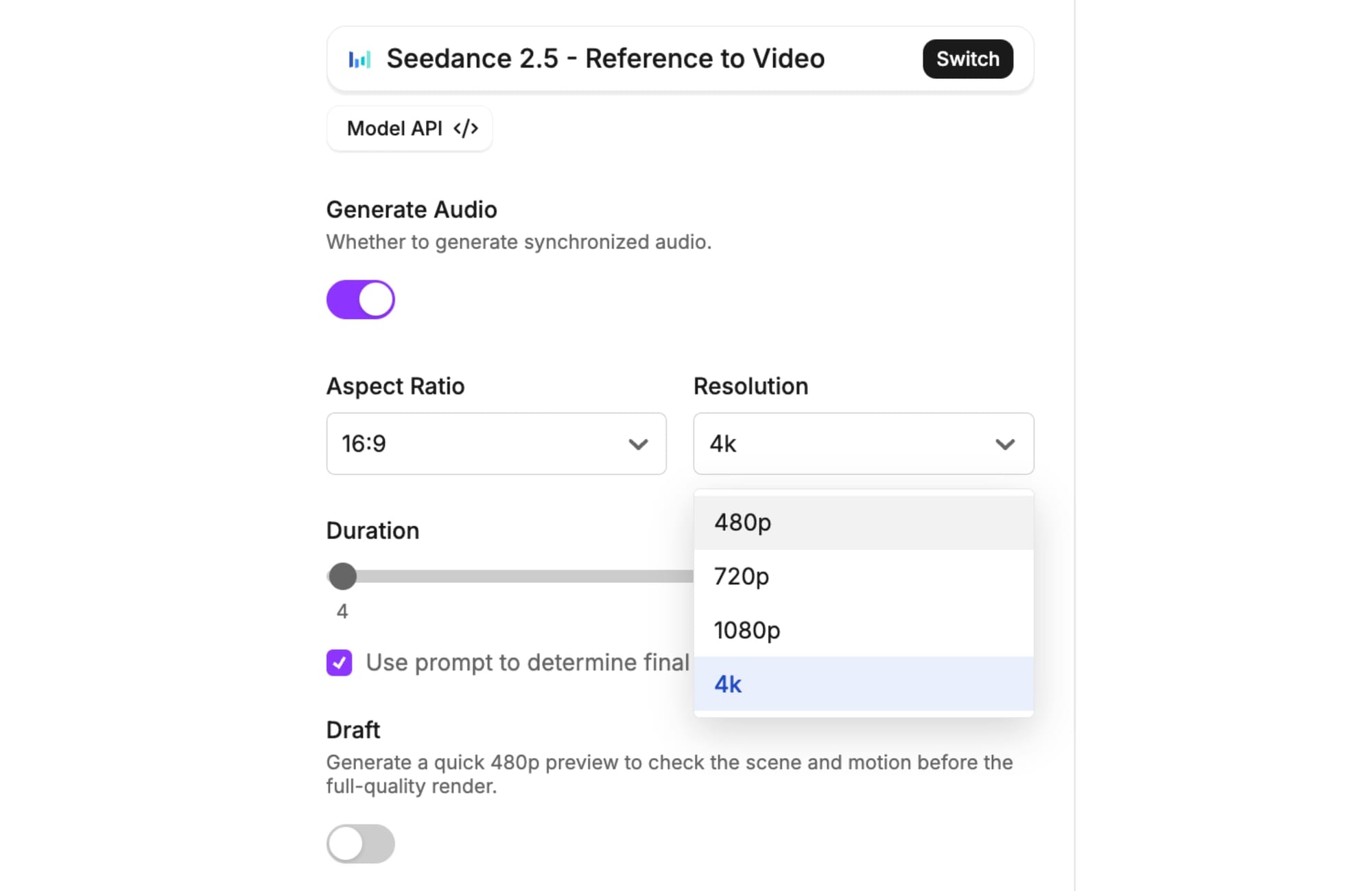Click the Aspect Ratio label
1372x891 pixels.
tap(396, 386)
